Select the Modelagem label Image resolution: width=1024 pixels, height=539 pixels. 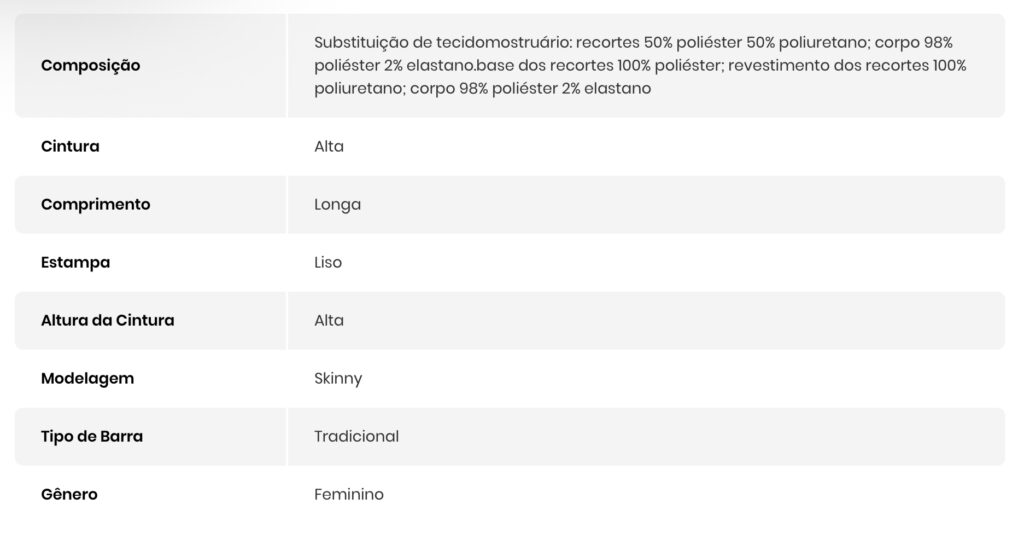click(x=87, y=378)
